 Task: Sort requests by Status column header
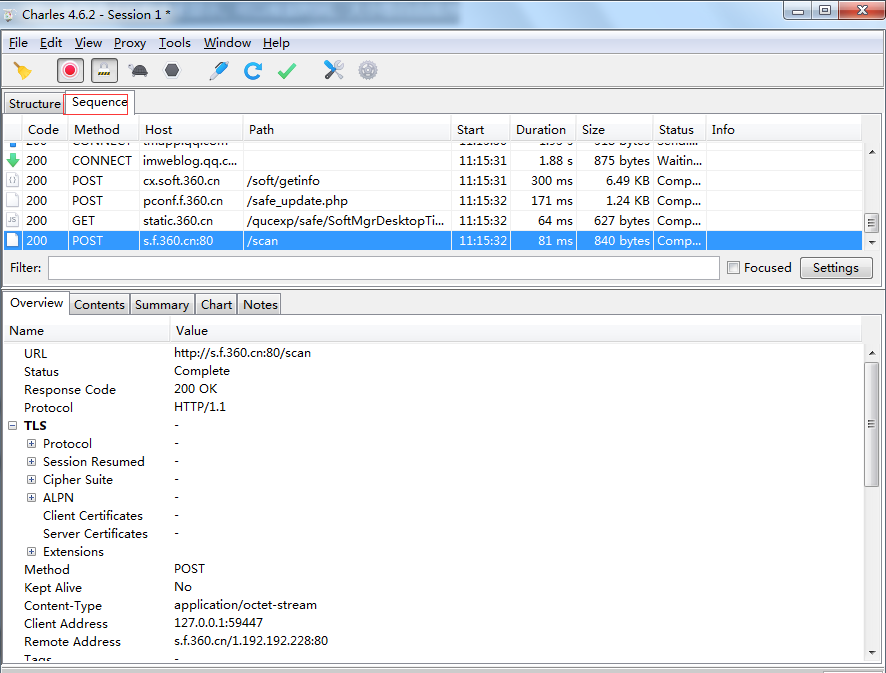679,129
